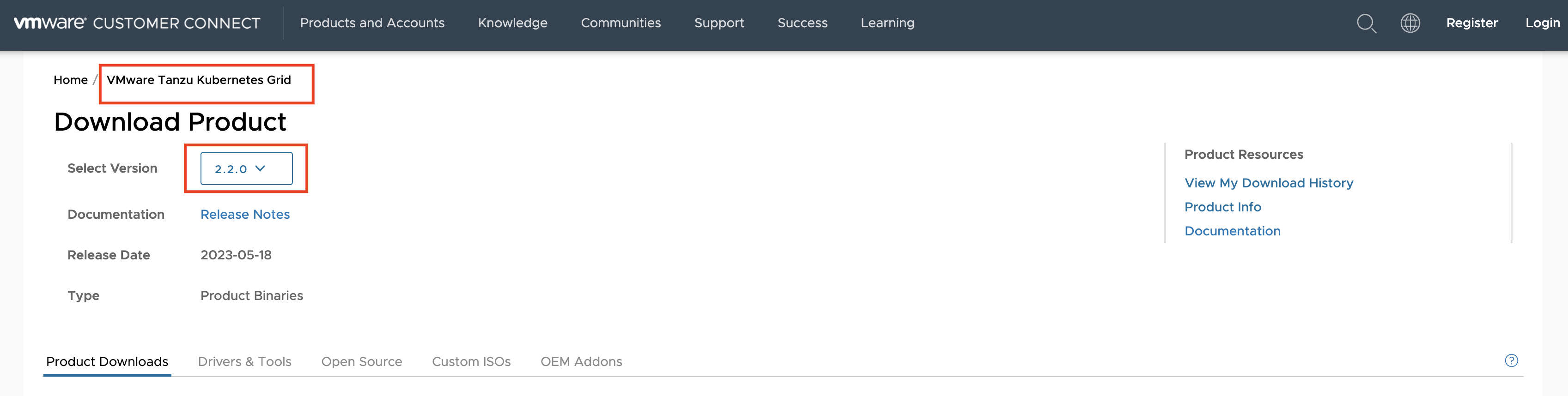Screen dimensions: 1568x396
Task: Open the Product Info link
Action: tap(1222, 207)
